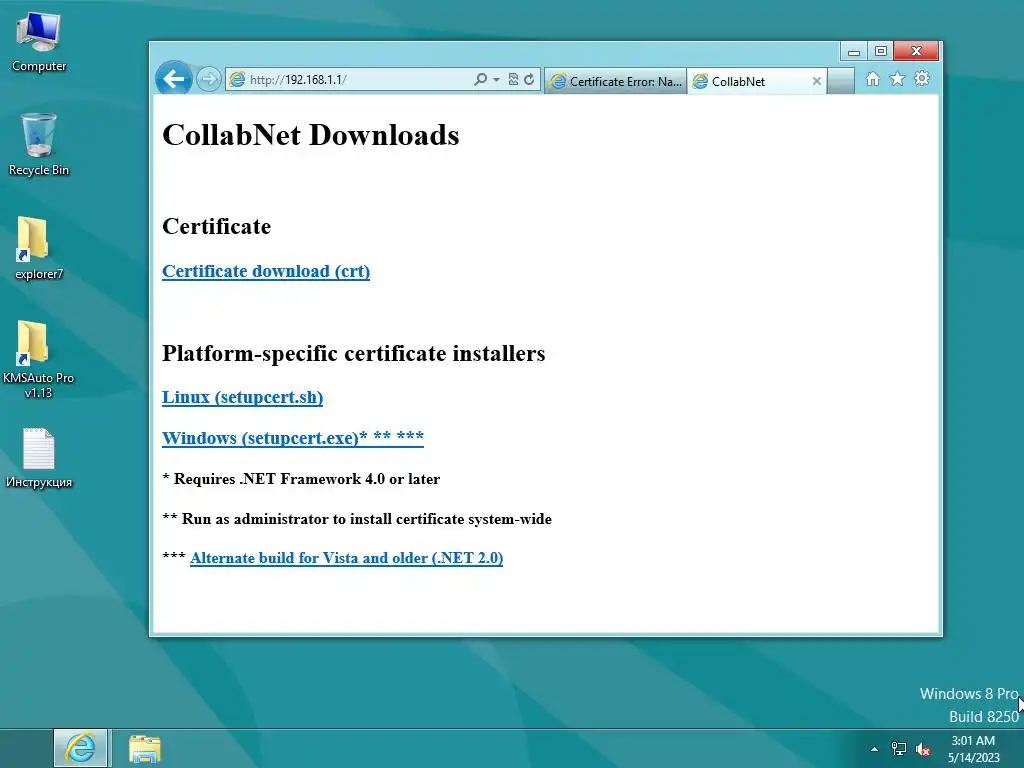
Task: Refresh the page with reload icon
Action: click(x=530, y=80)
